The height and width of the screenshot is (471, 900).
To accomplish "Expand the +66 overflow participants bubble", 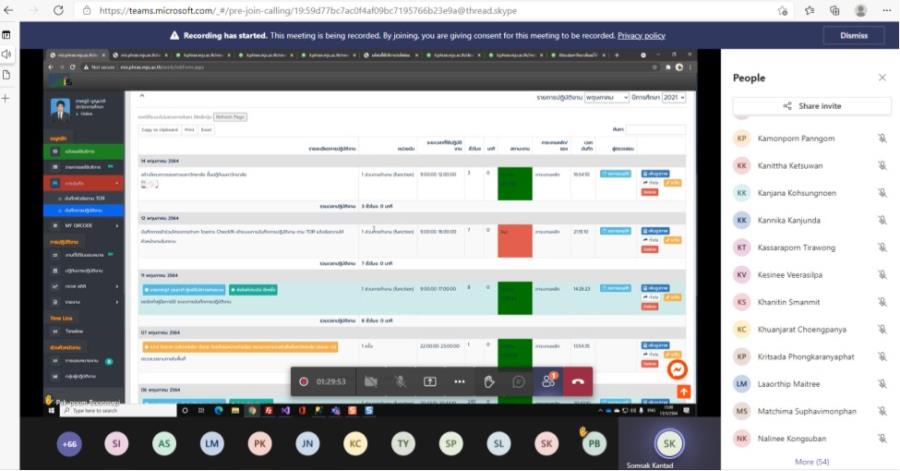I will tap(69, 444).
